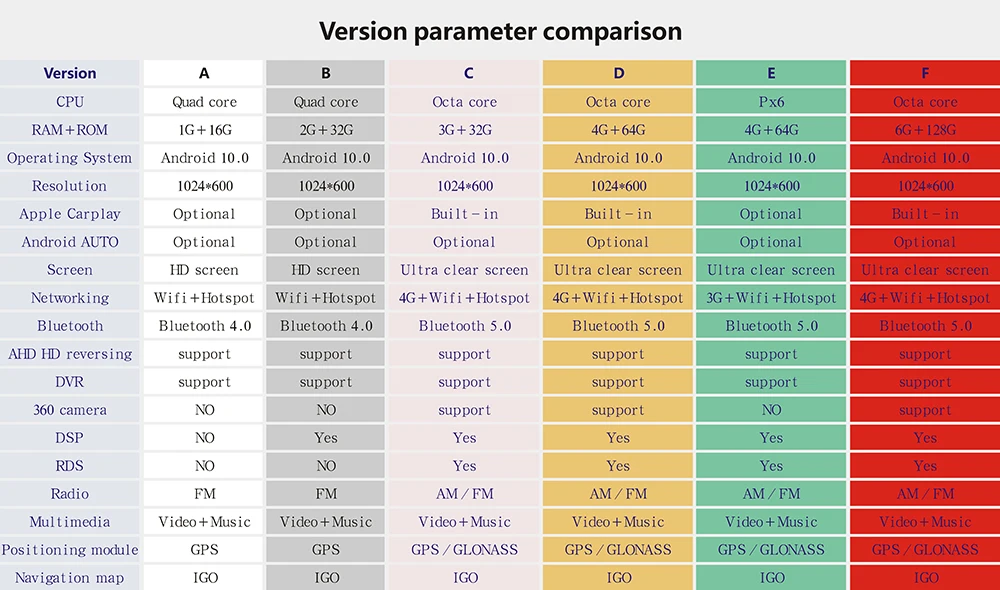The width and height of the screenshot is (1000, 590).
Task: Select the red Version F header
Action: click(925, 73)
